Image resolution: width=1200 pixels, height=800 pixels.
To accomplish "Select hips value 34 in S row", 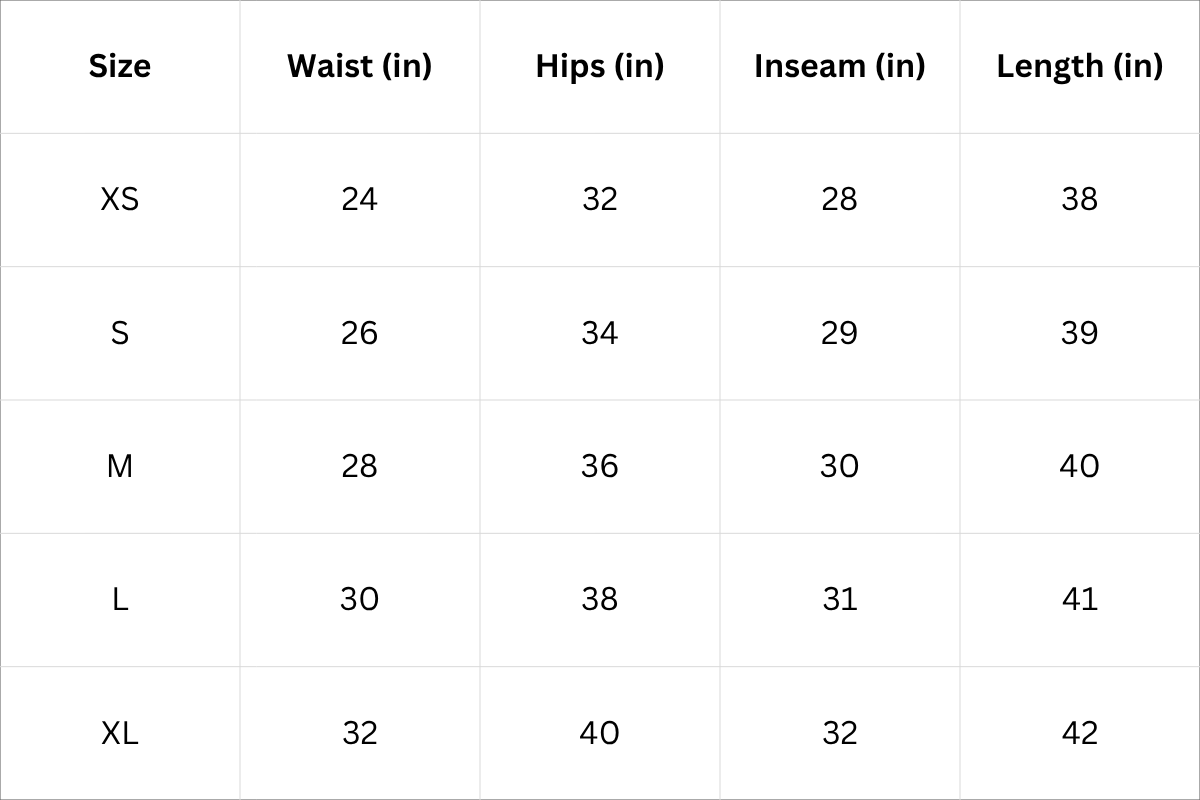I will [x=600, y=332].
